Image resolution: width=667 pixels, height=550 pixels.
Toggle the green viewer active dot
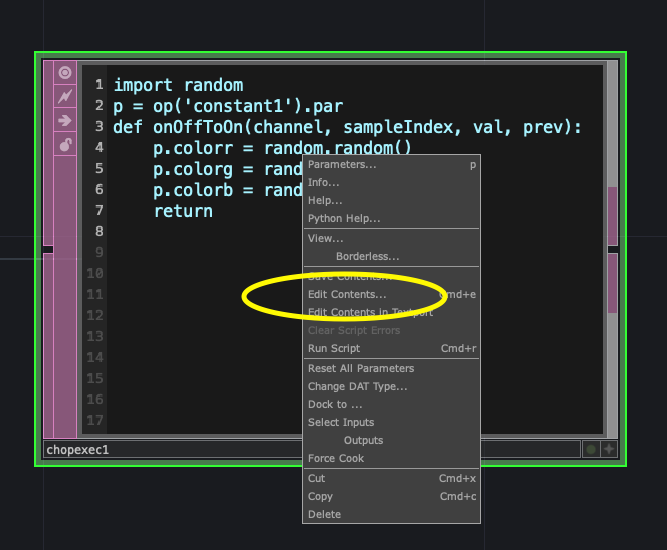[591, 449]
